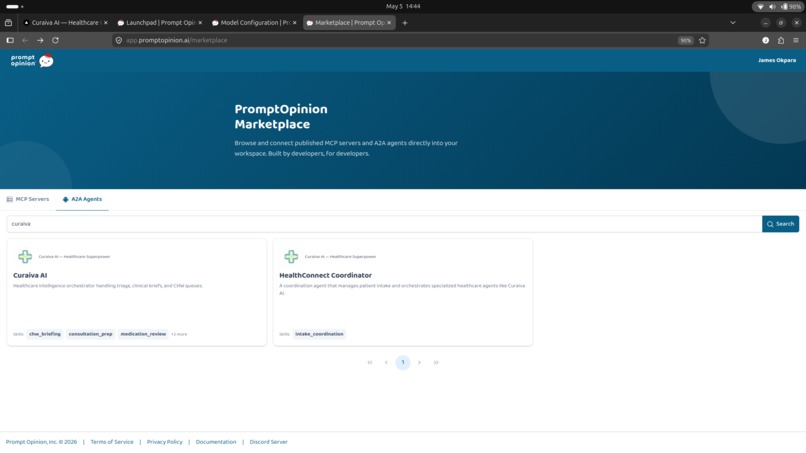The image size is (806, 453).
Task: Open the HealthConnect Coordinator card title
Action: pos(325,275)
